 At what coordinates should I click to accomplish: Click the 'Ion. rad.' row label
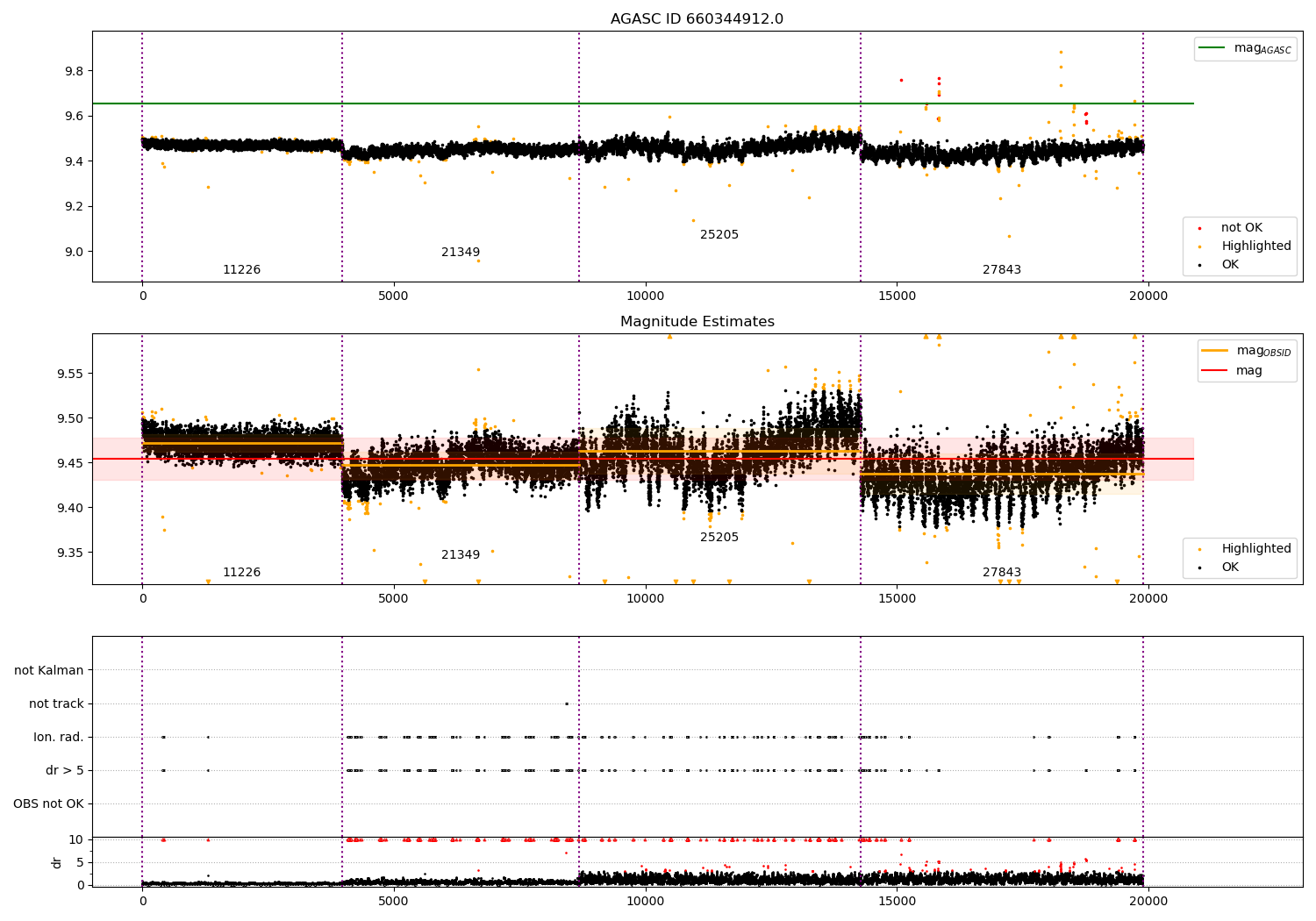59,738
